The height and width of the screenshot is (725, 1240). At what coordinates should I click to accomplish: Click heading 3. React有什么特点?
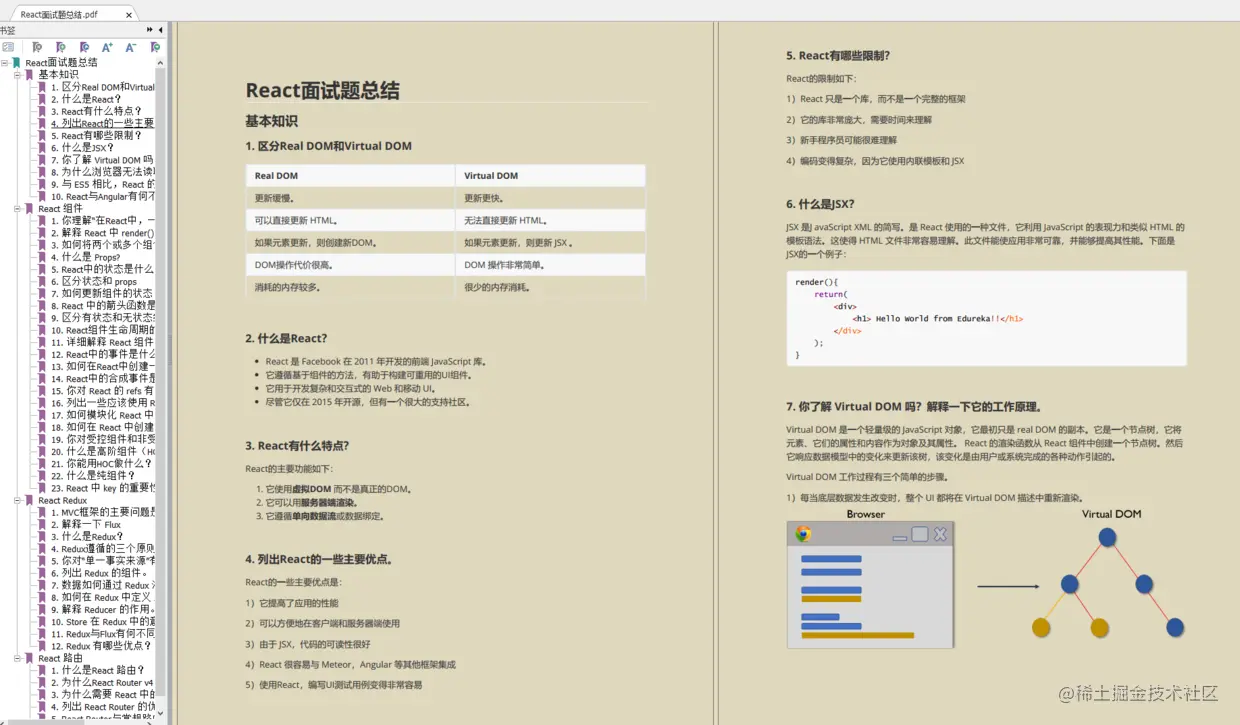tap(297, 446)
